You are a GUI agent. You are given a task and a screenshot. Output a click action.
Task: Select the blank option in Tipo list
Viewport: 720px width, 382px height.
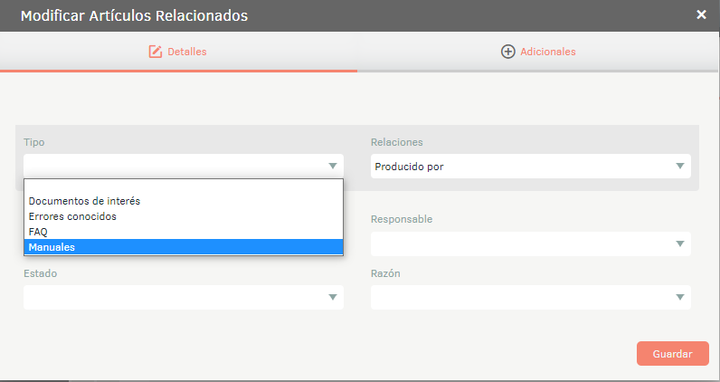(184, 186)
